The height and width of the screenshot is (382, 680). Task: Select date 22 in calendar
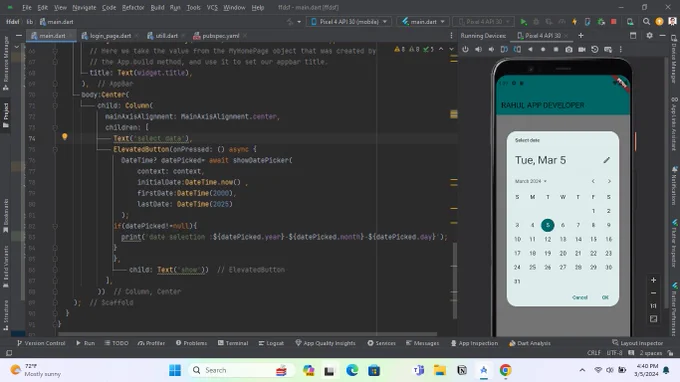[x=593, y=253]
